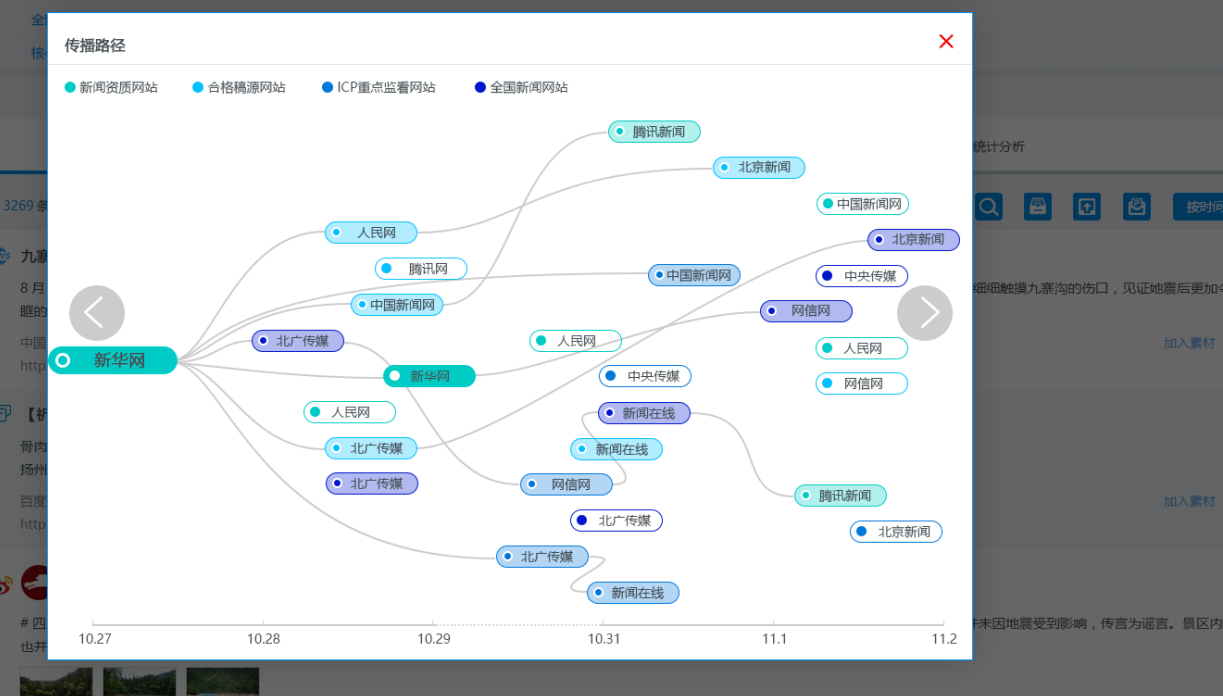Click 加入素材 for the 百度 article row
The height and width of the screenshot is (696, 1223).
tap(1189, 502)
